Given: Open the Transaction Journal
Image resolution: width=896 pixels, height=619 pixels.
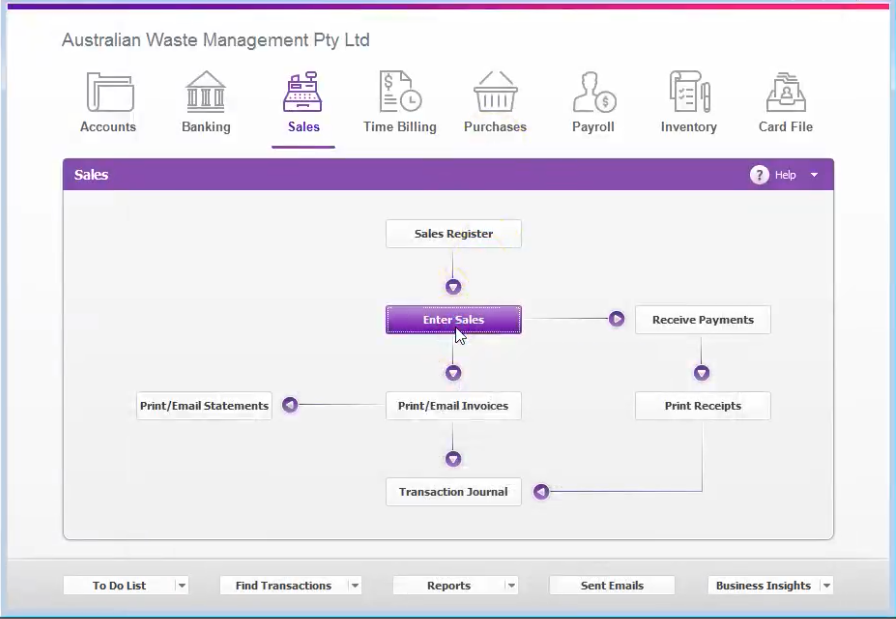Looking at the screenshot, I should 454,492.
